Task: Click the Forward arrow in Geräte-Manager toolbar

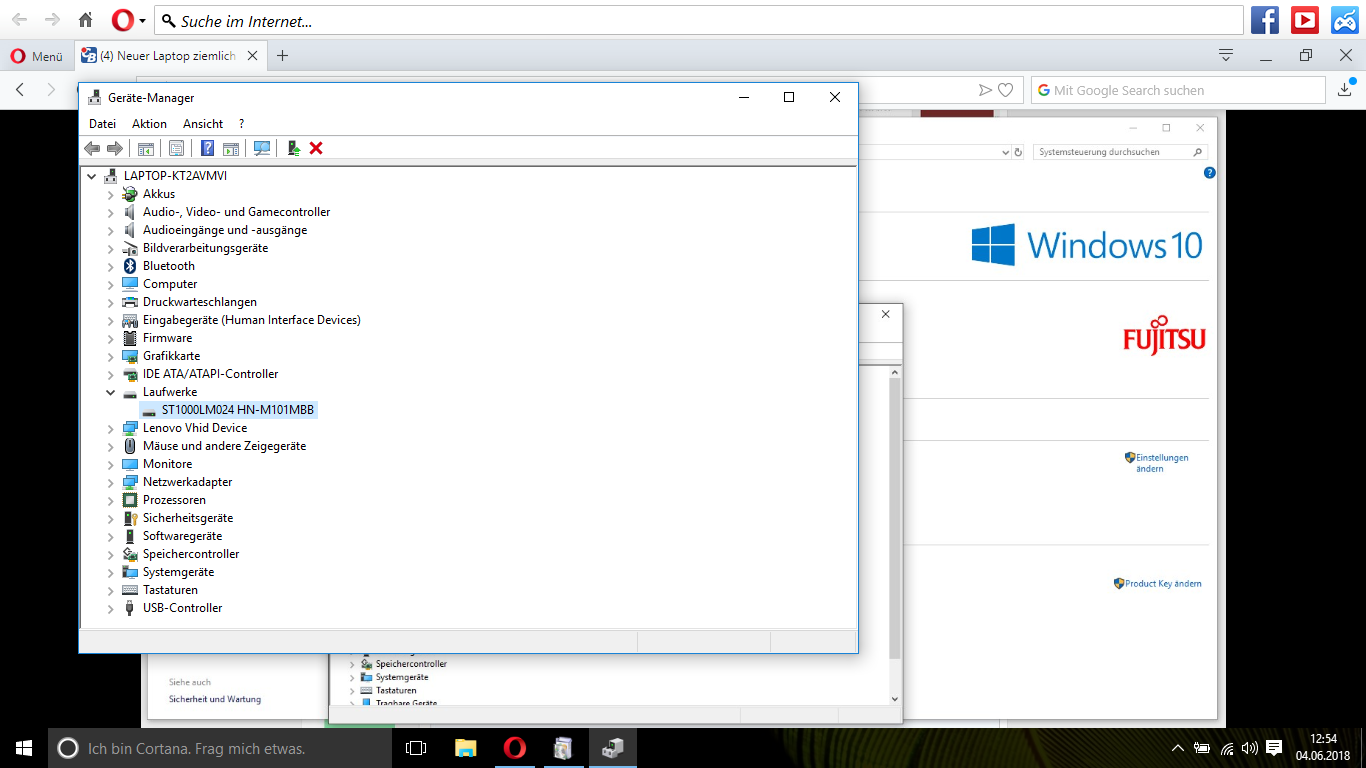Action: tap(115, 148)
